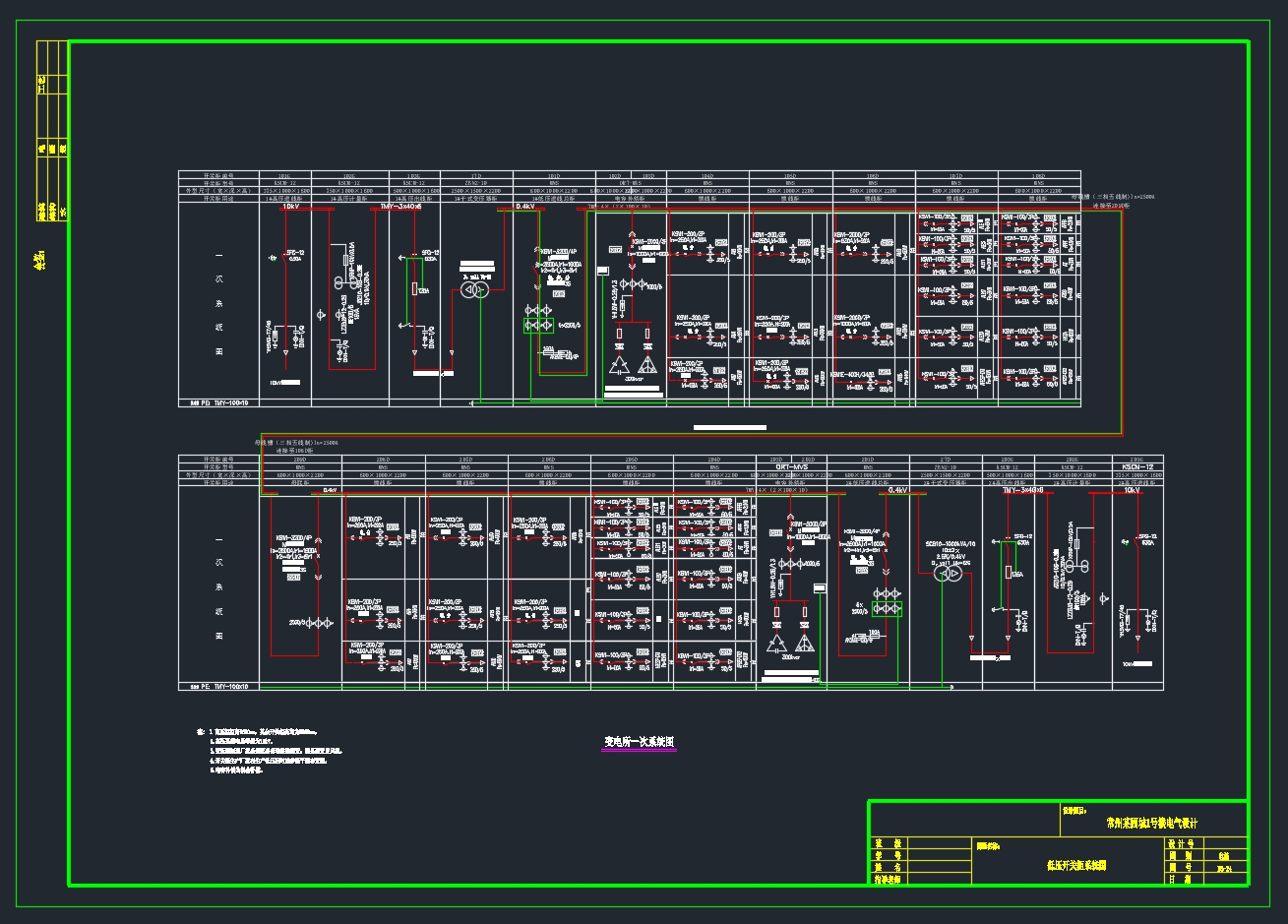Click the upper TMY-3x40x5 busbar text
Viewport: 1288px width, 924px height.
point(401,208)
